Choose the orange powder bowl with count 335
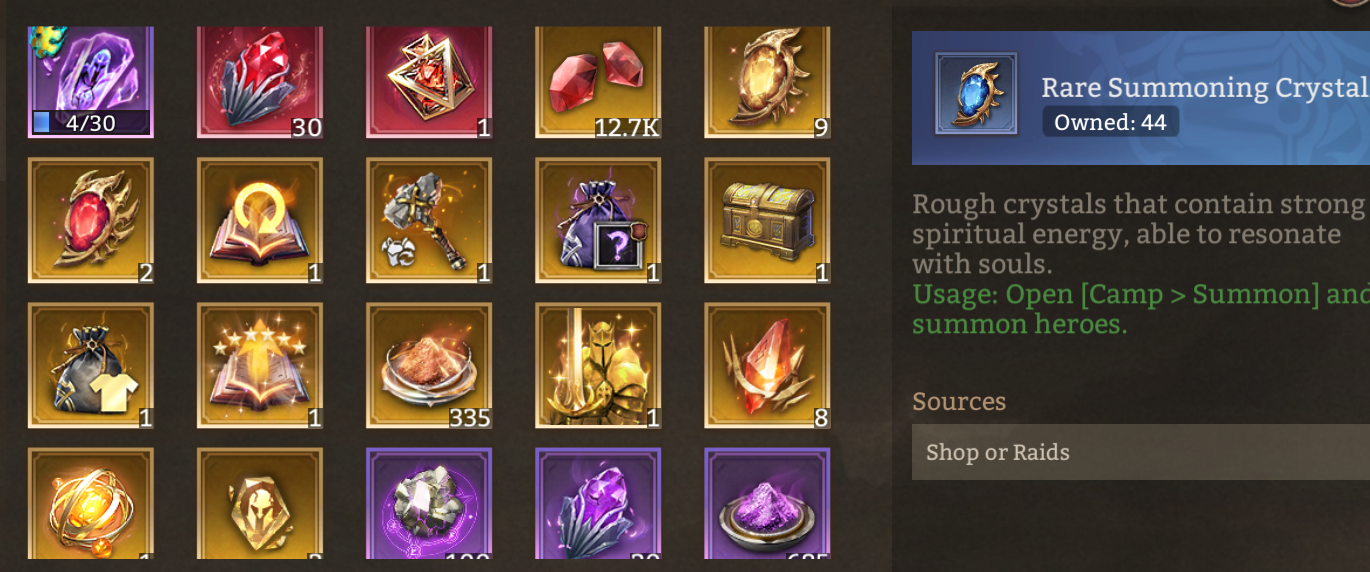1370x572 pixels. pos(429,366)
